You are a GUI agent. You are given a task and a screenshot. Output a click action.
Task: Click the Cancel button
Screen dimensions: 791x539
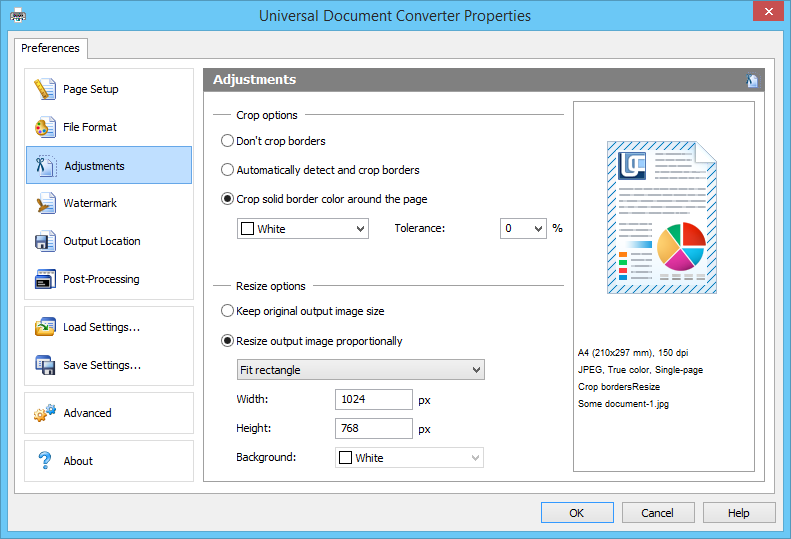point(658,513)
